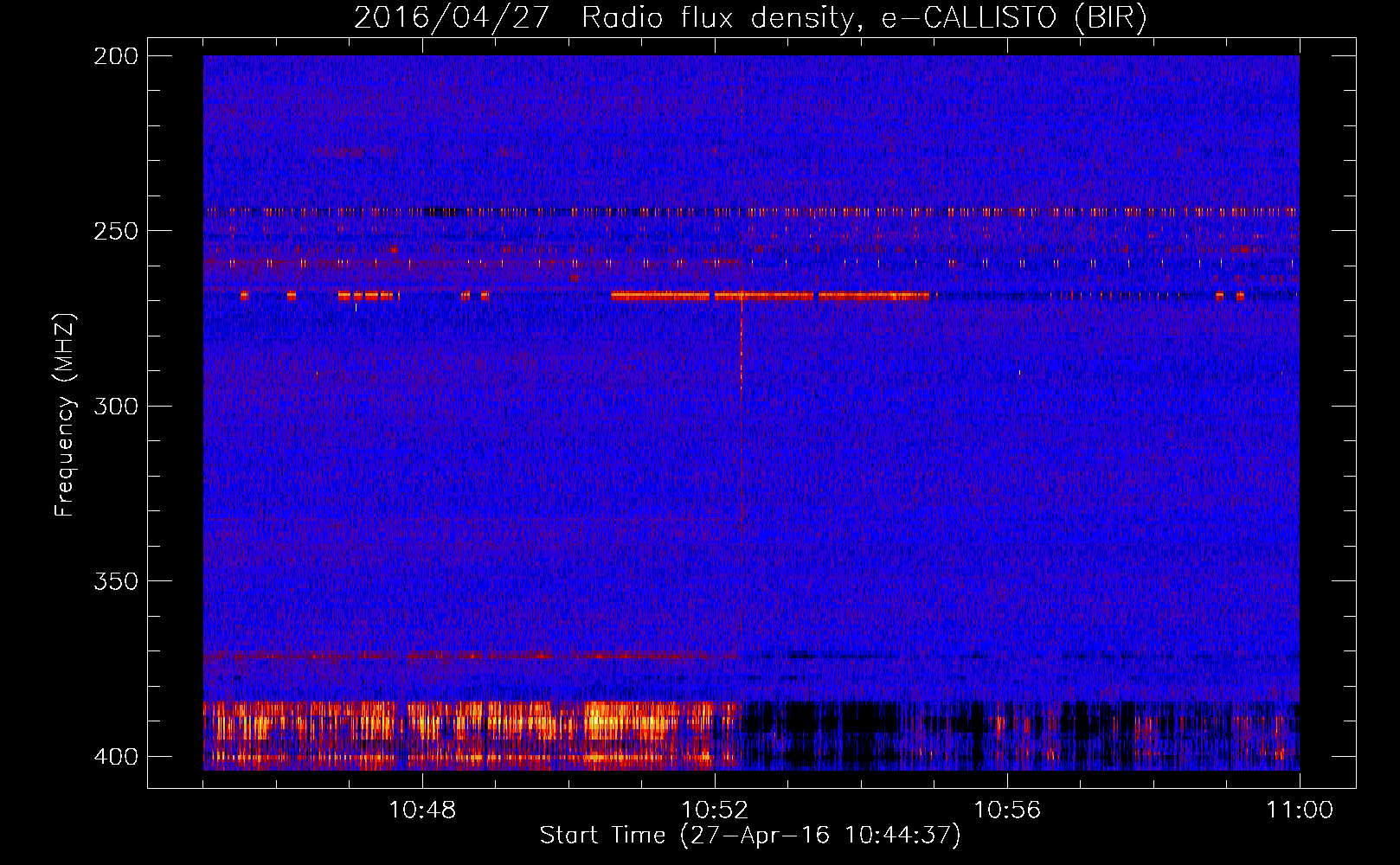Click the 350 frequency tick label
Viewport: 1400px width, 865px height.
(115, 580)
